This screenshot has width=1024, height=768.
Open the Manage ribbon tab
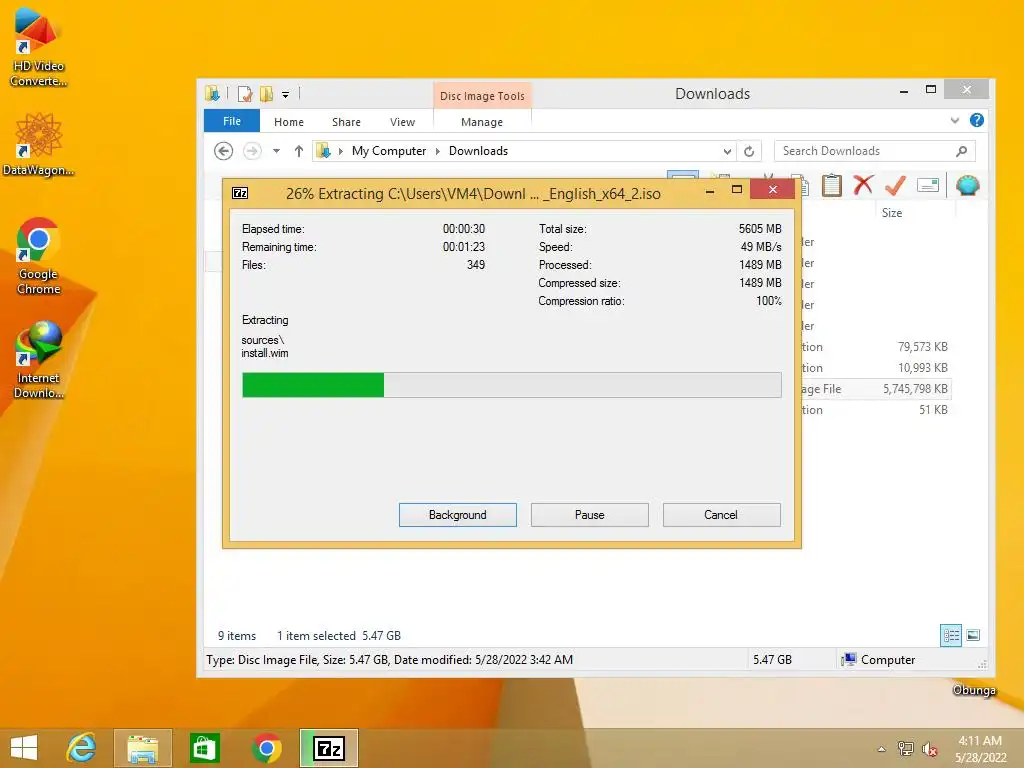pyautogui.click(x=482, y=122)
